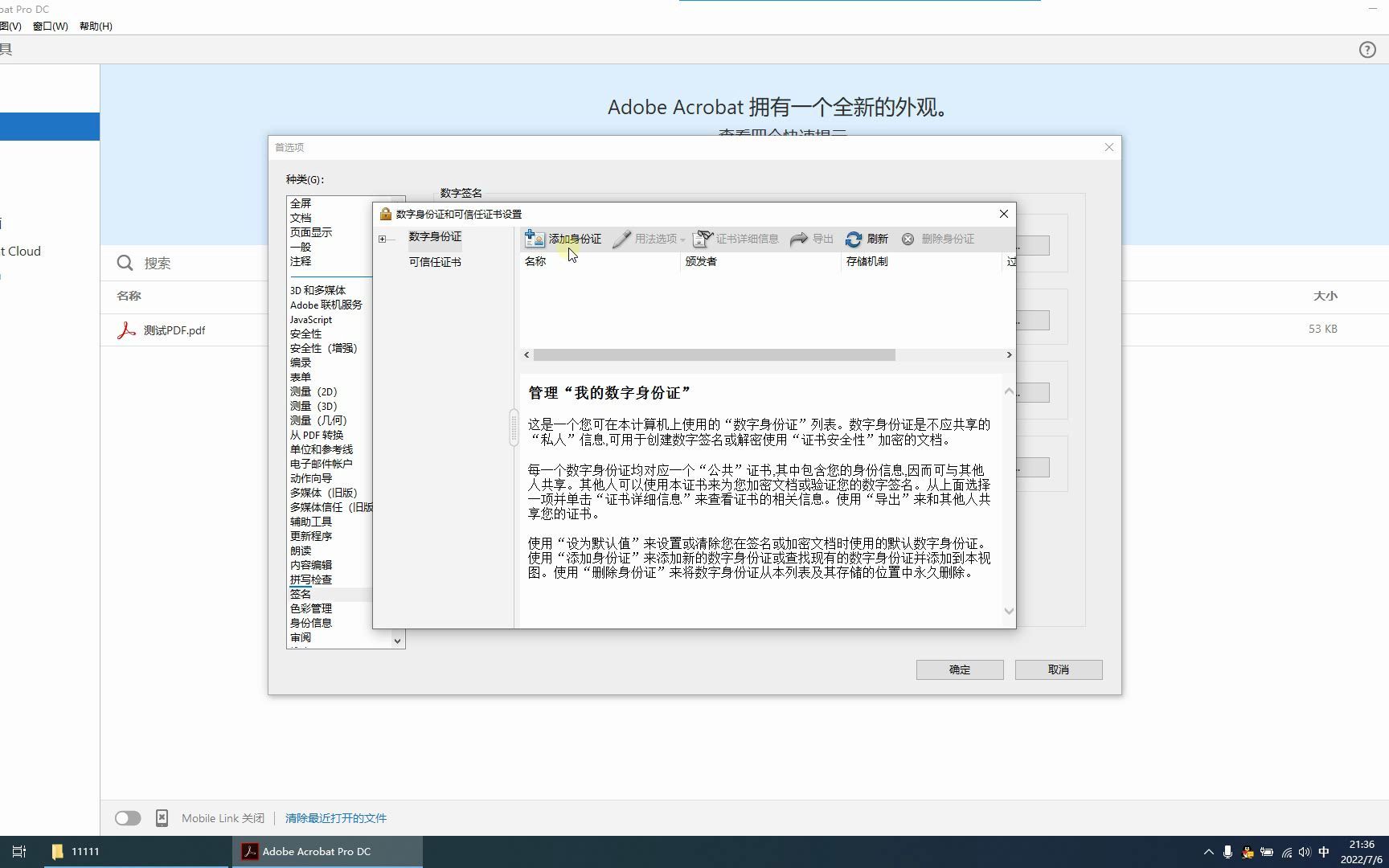Click the 大小 column header in the file list
Screen dimensions: 1389x868
pos(1325,296)
